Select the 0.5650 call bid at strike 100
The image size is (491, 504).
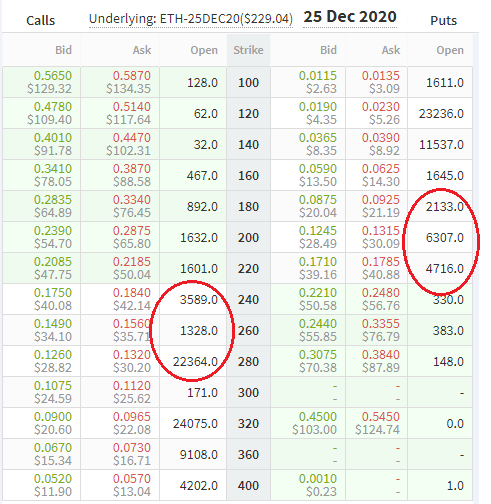click(53, 76)
